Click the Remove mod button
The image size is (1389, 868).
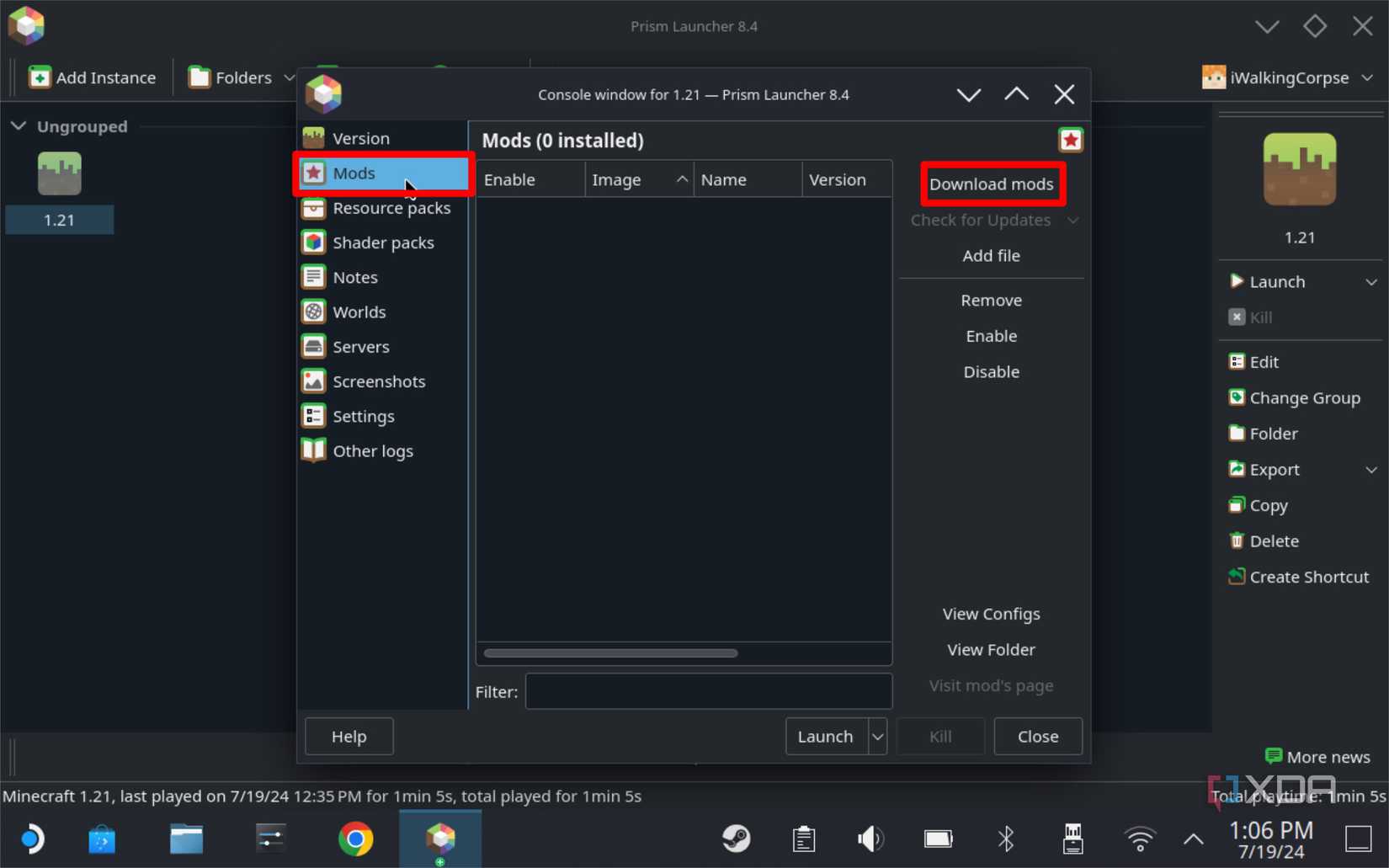[x=992, y=300]
